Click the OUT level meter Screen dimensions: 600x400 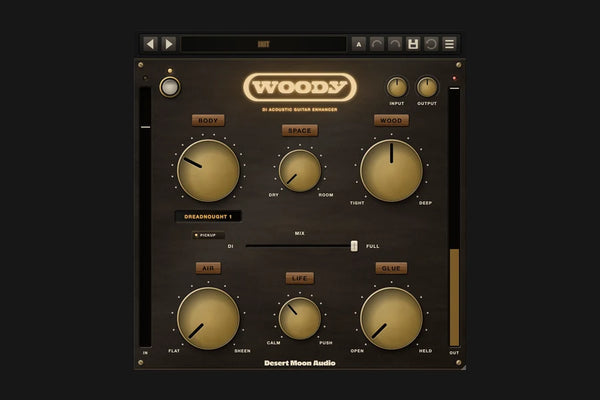click(x=454, y=217)
